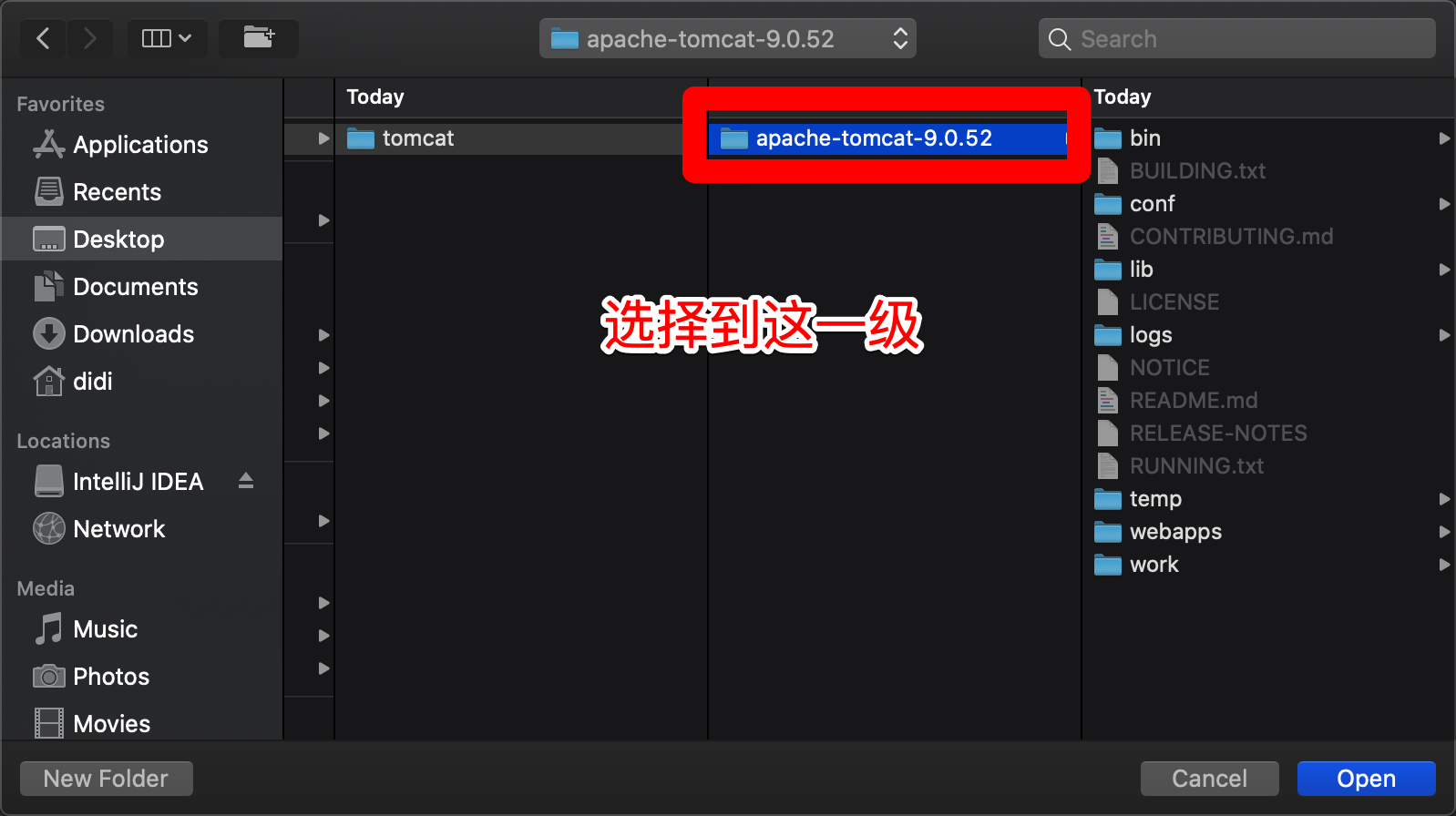Screen dimensions: 1456x816
Task: Select Music under Media
Action: (141, 629)
